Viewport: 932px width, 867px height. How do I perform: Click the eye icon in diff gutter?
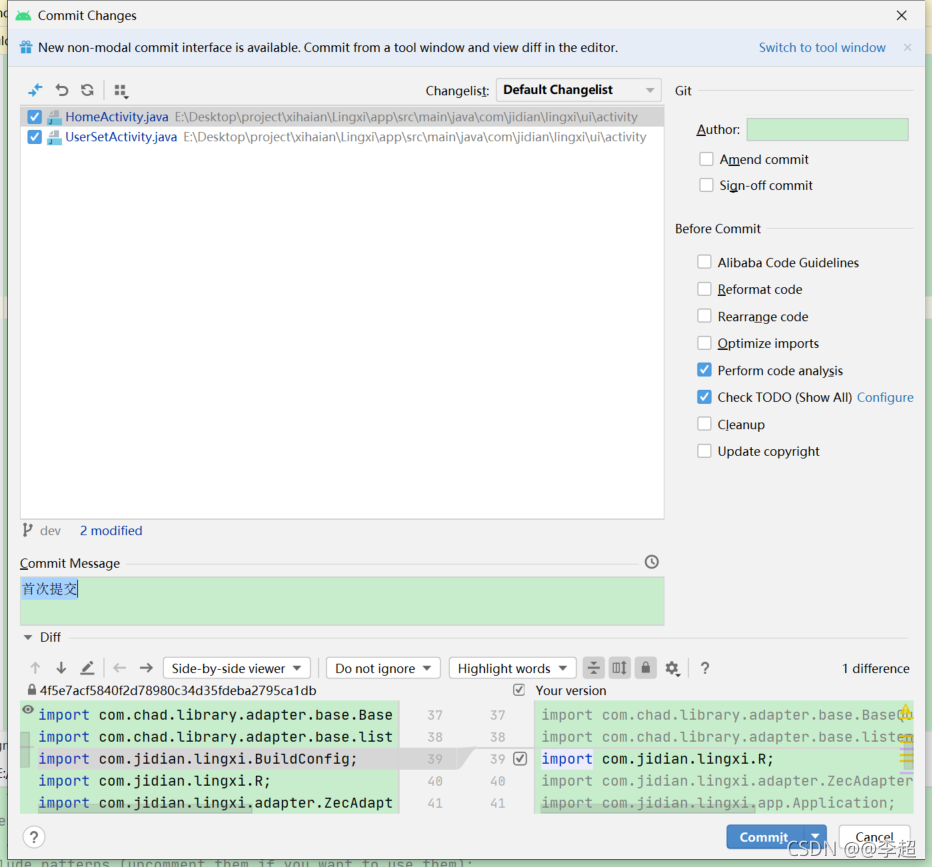coord(28,710)
